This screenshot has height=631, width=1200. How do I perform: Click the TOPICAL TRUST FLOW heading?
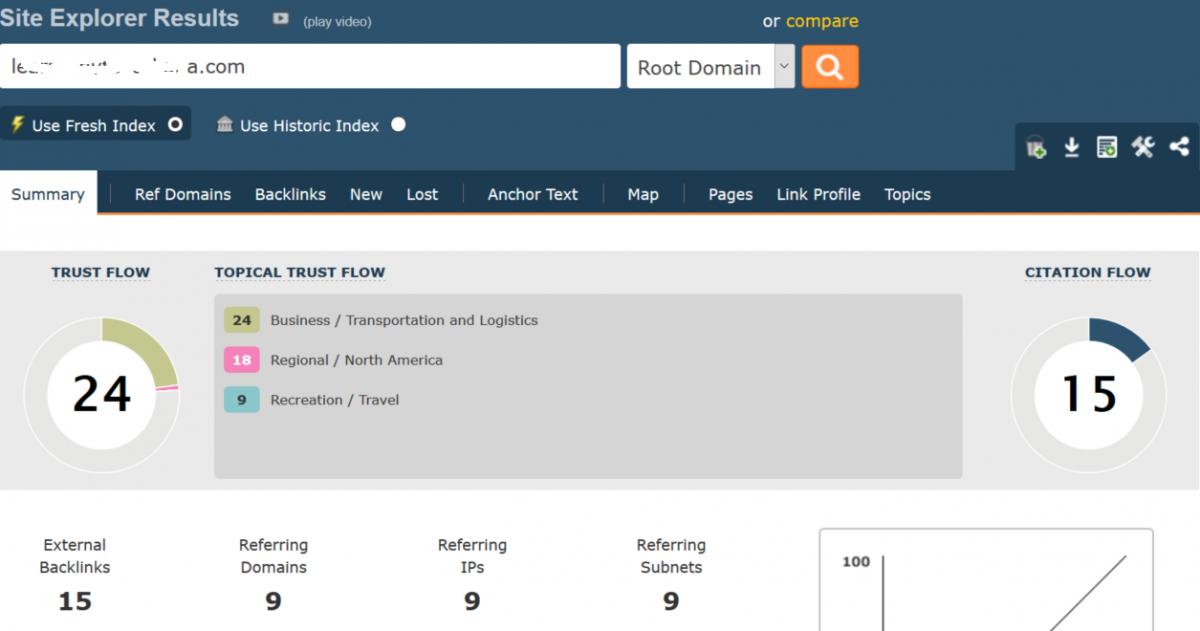[x=300, y=272]
